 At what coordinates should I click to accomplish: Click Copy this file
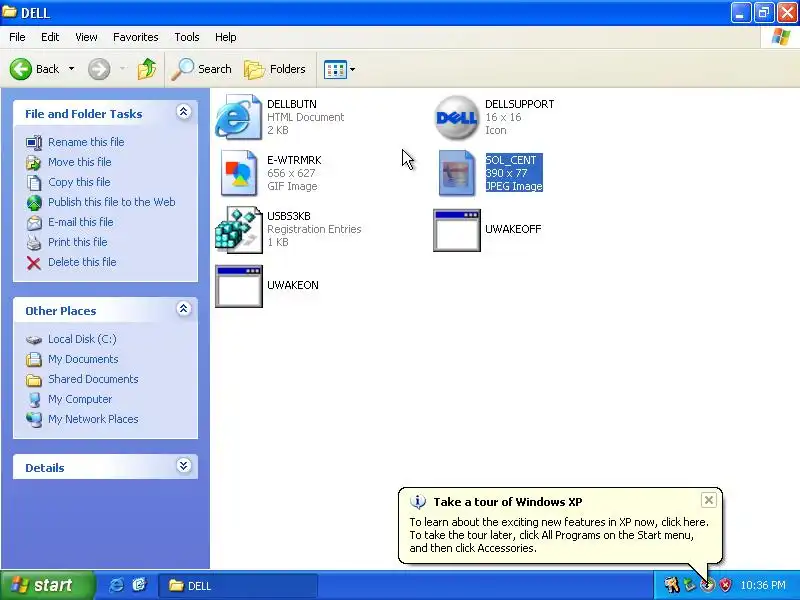[x=79, y=182]
